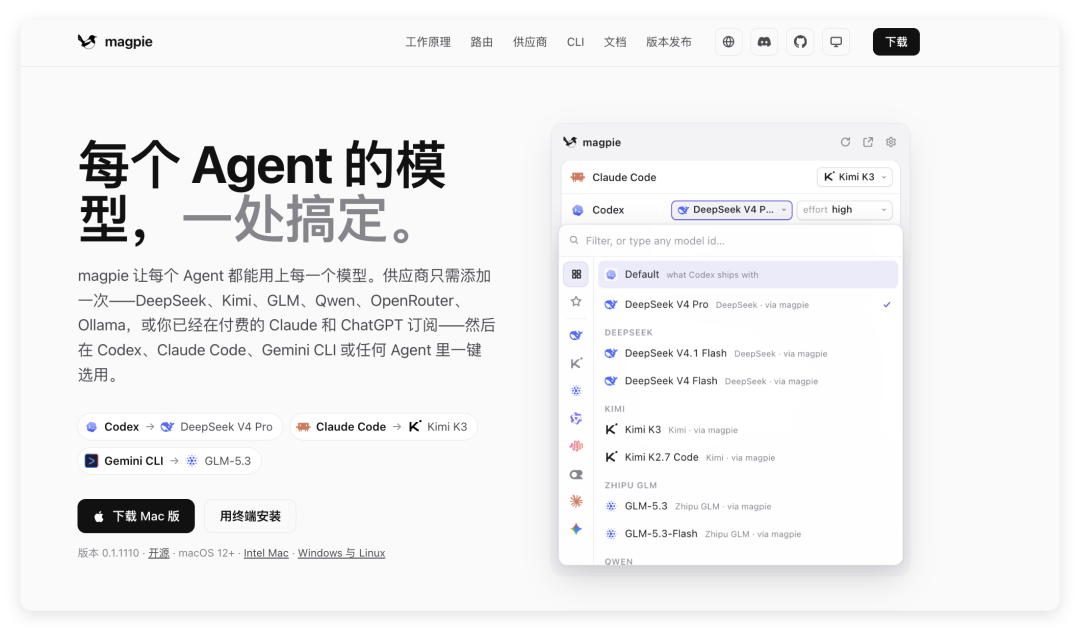Open the GitHub icon link
Viewport: 1080px width, 631px height.
tap(800, 42)
